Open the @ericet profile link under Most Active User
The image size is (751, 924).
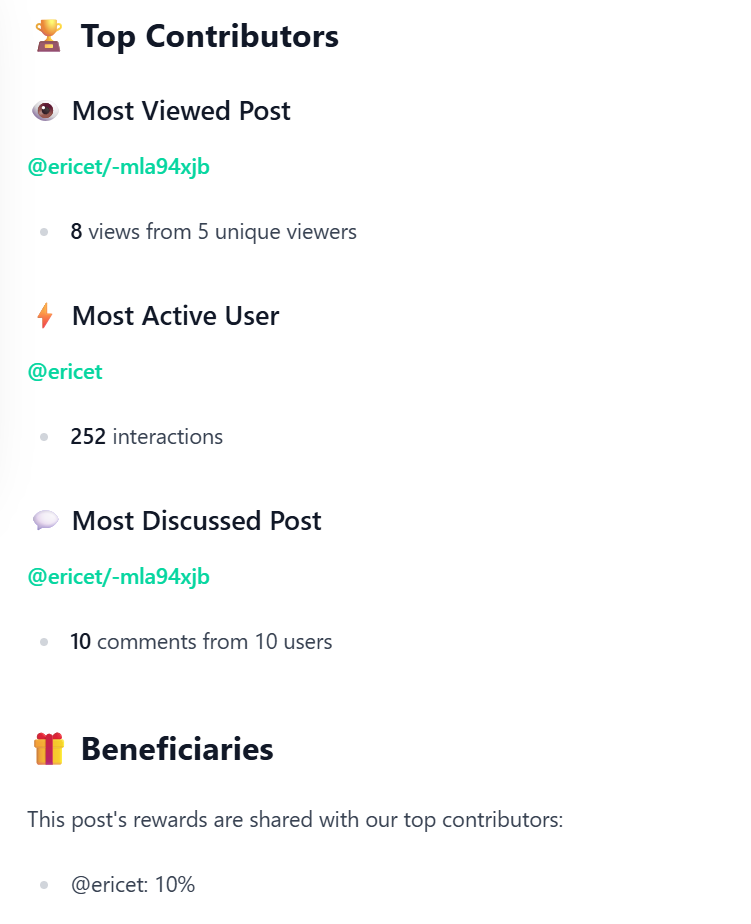pos(65,372)
